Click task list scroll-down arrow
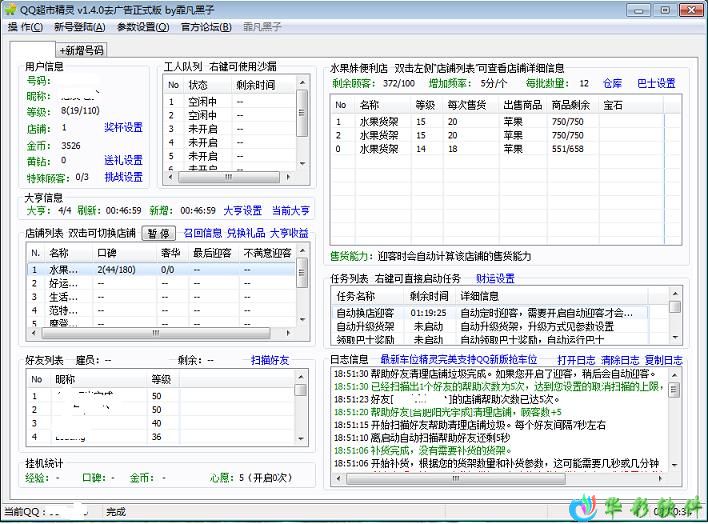The width and height of the screenshot is (708, 524). click(x=675, y=338)
